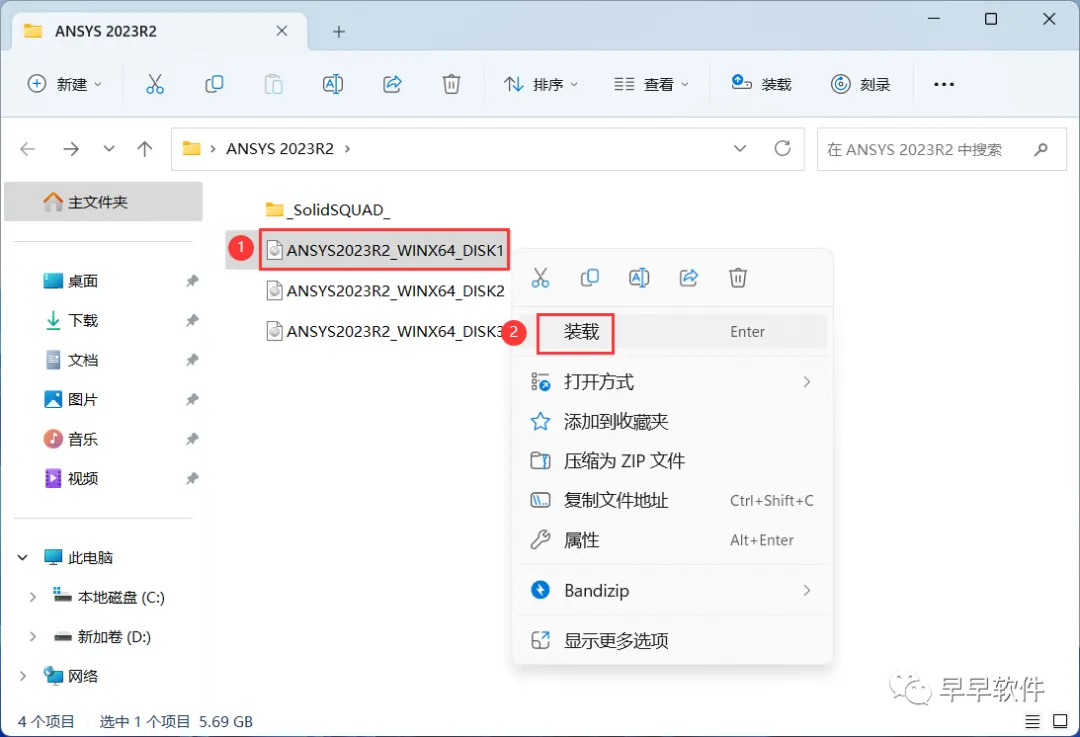
Task: Click the Rename icon in the context menu
Action: pos(639,278)
